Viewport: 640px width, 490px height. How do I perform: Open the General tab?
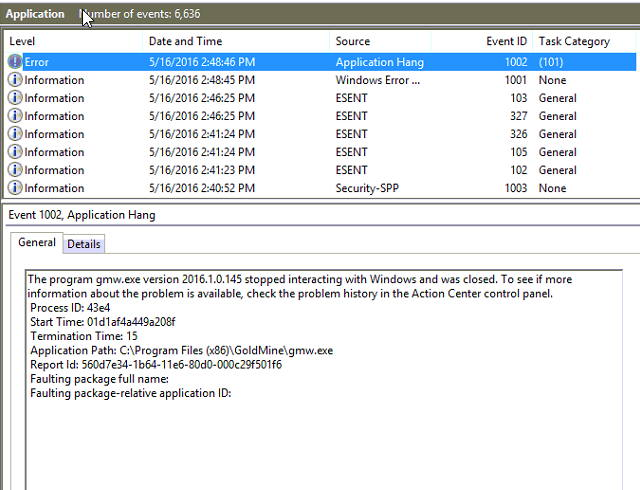(x=36, y=243)
